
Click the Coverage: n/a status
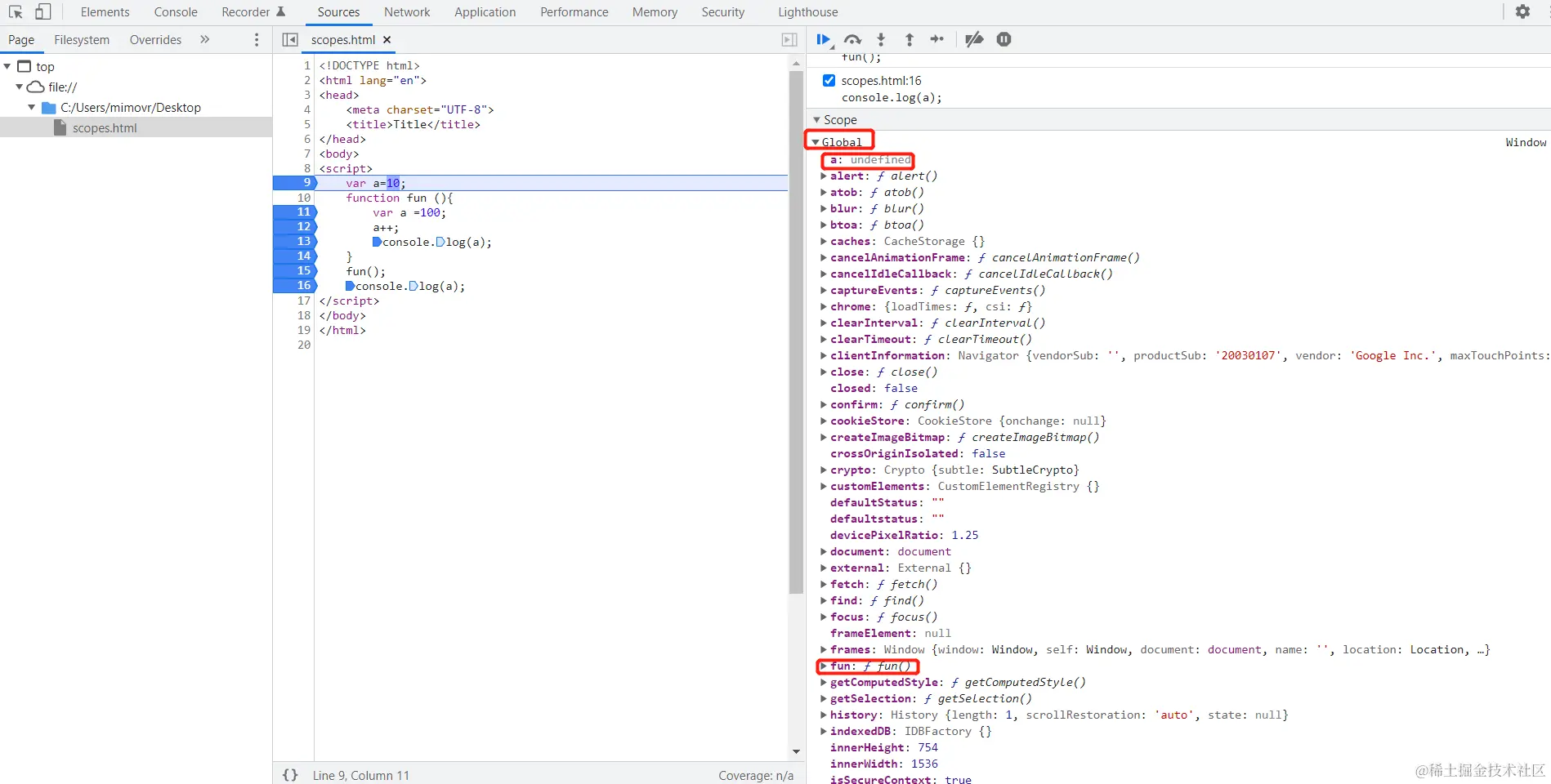[756, 775]
